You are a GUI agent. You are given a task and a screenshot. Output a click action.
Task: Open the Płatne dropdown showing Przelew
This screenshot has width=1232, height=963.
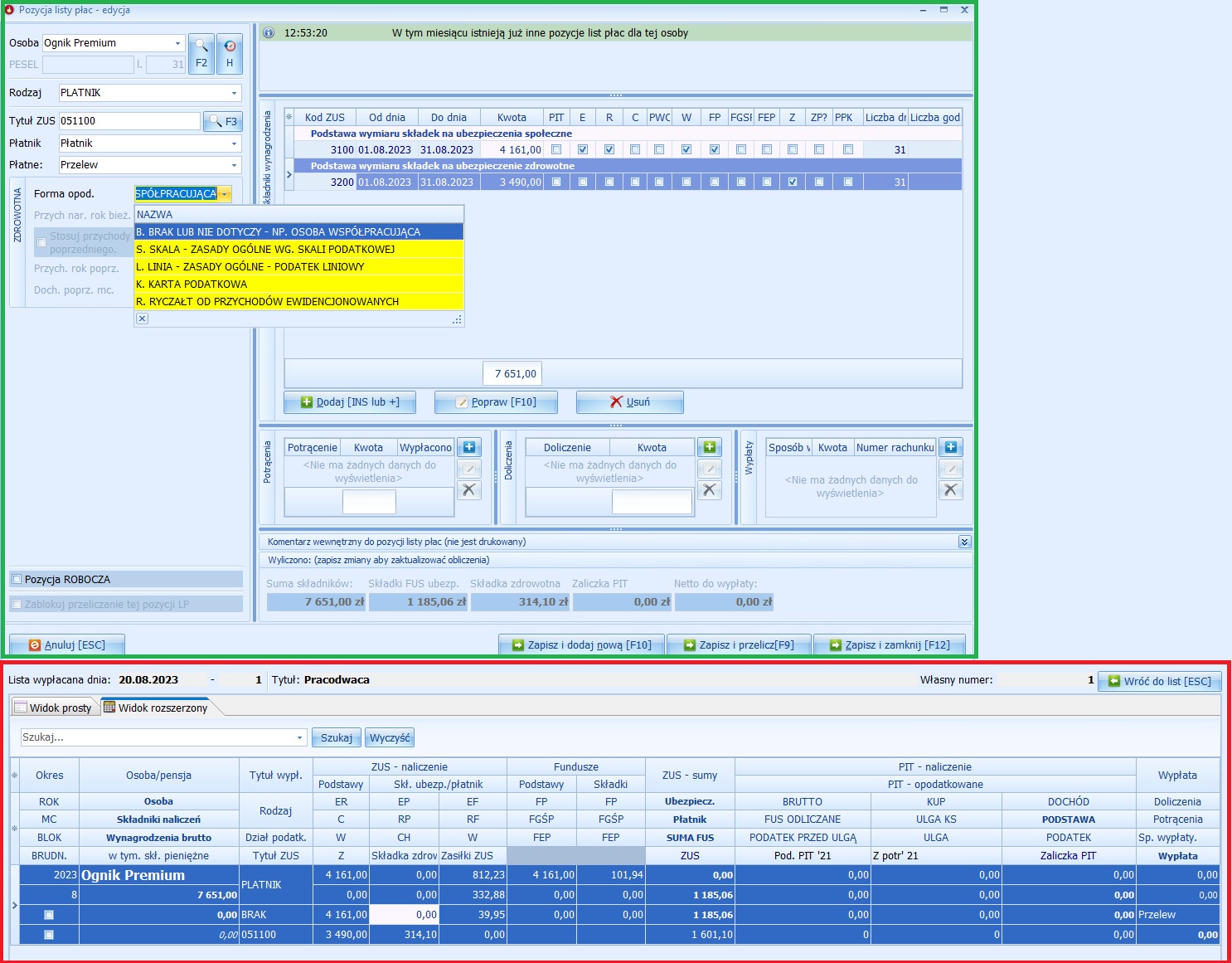point(234,165)
